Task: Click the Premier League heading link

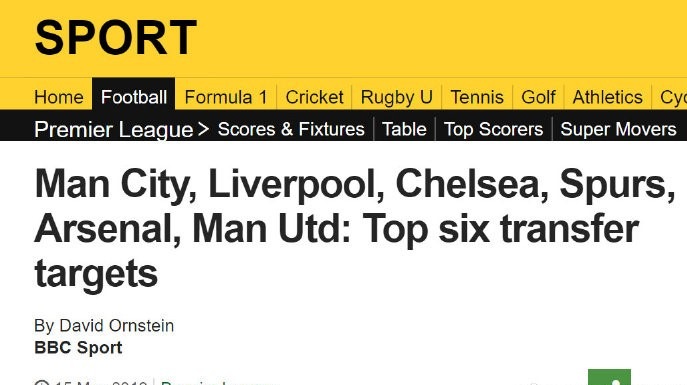Action: [113, 130]
